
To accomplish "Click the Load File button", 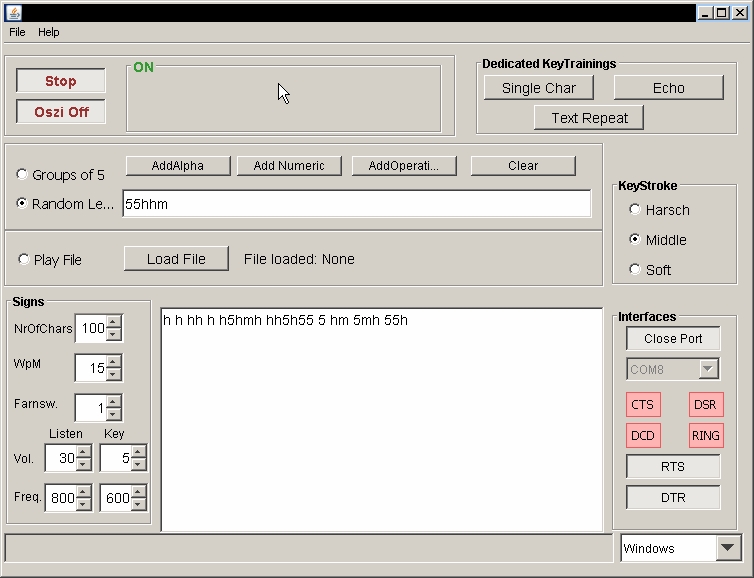I will [x=176, y=259].
